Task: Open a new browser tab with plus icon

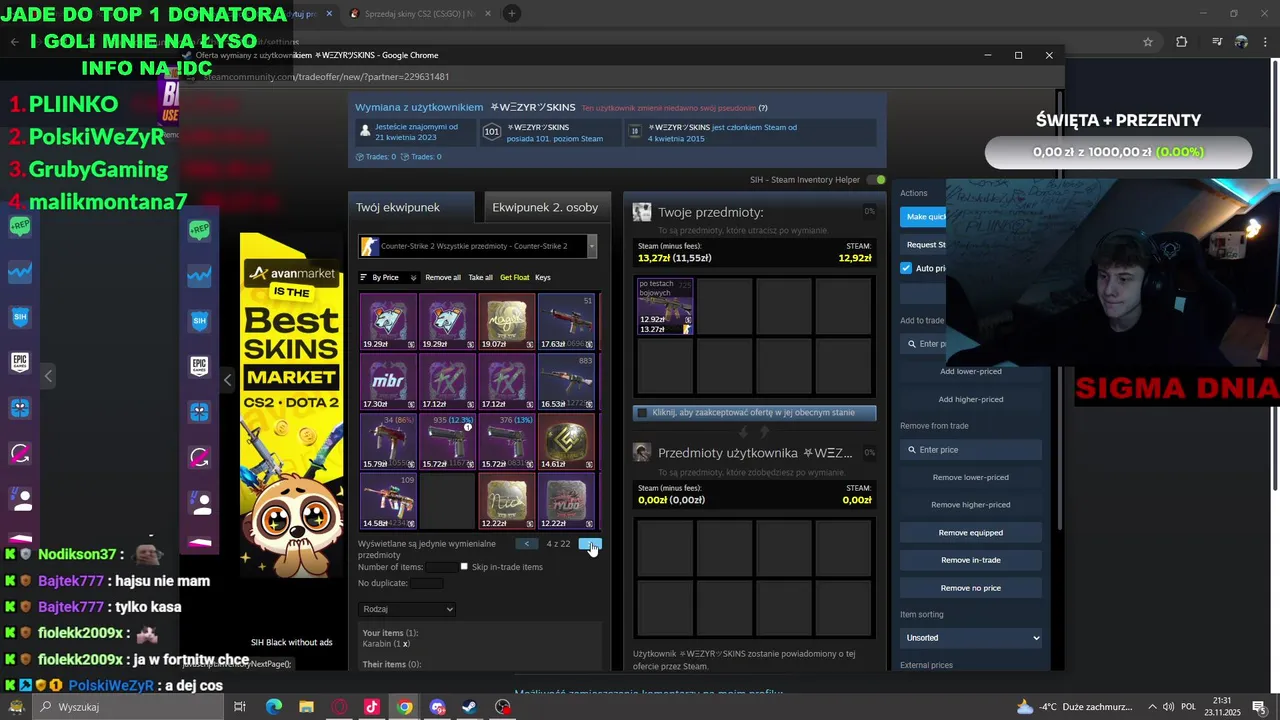Action: 511,14
